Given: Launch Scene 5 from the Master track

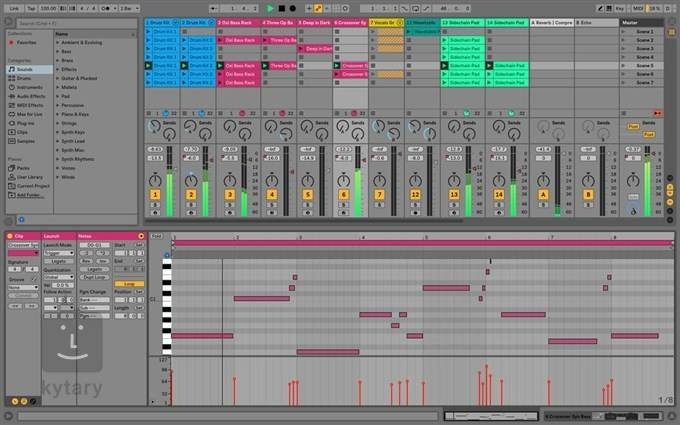Looking at the screenshot, I should [x=623, y=65].
